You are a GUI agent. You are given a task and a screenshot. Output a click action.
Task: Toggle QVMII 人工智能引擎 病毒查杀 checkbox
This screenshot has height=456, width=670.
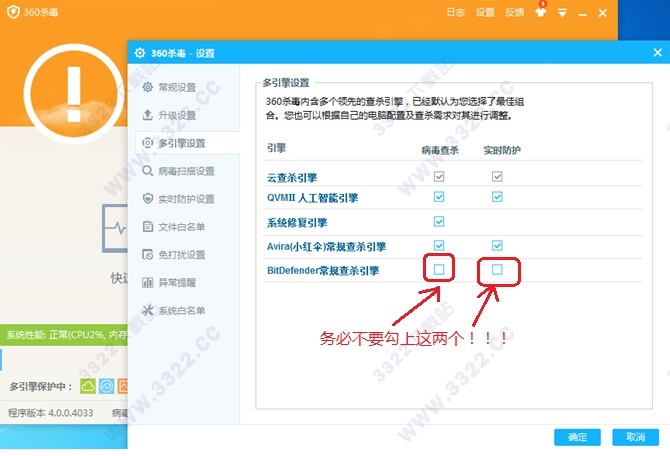click(439, 197)
